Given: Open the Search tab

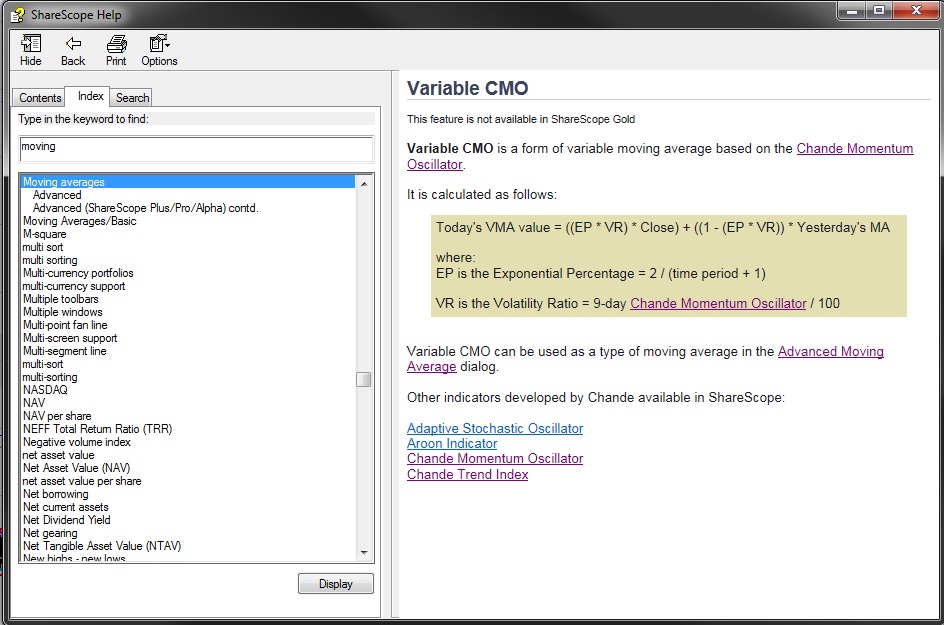Looking at the screenshot, I should point(132,98).
